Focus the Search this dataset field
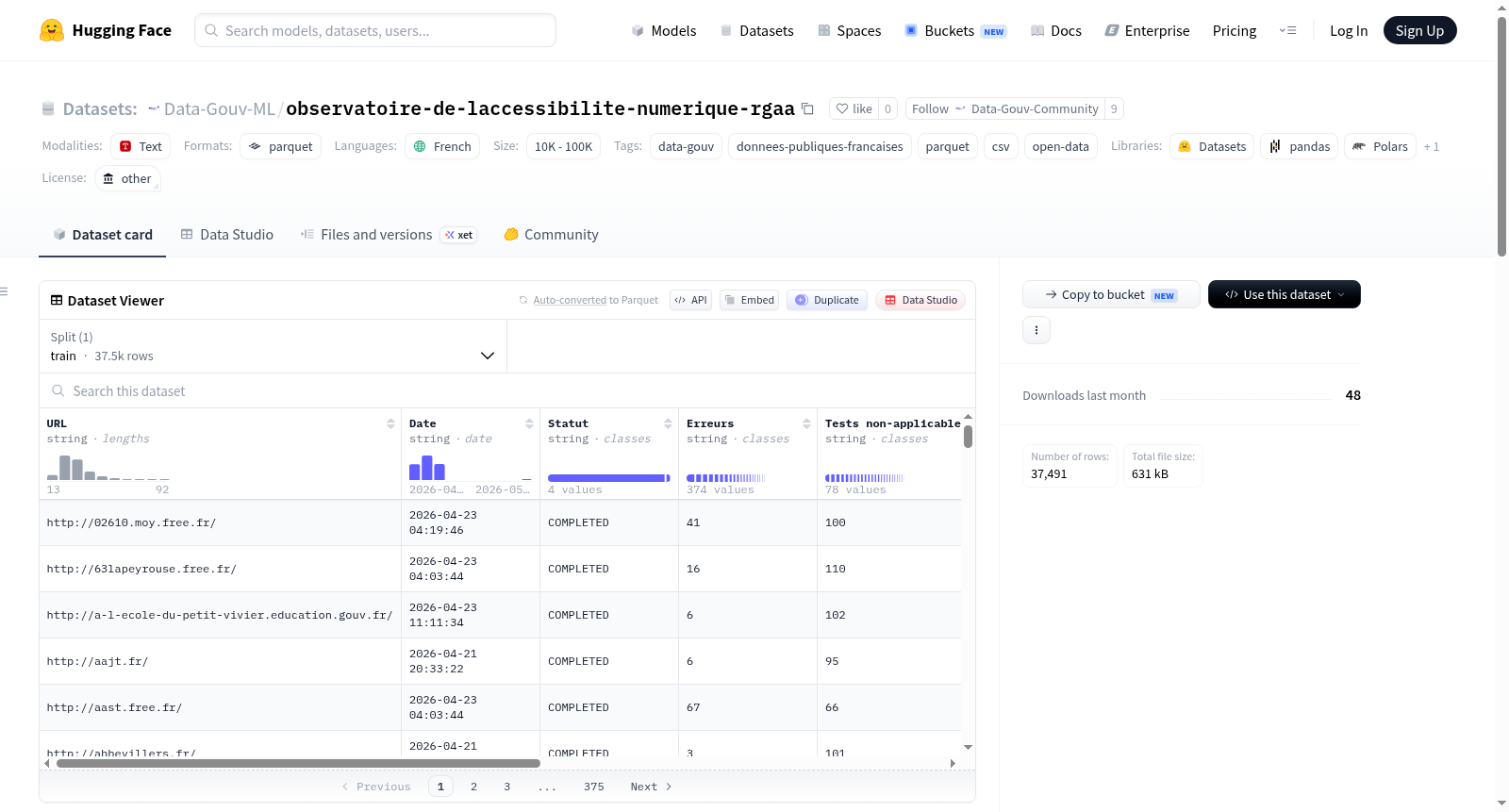The height and width of the screenshot is (812, 1509). point(507,390)
